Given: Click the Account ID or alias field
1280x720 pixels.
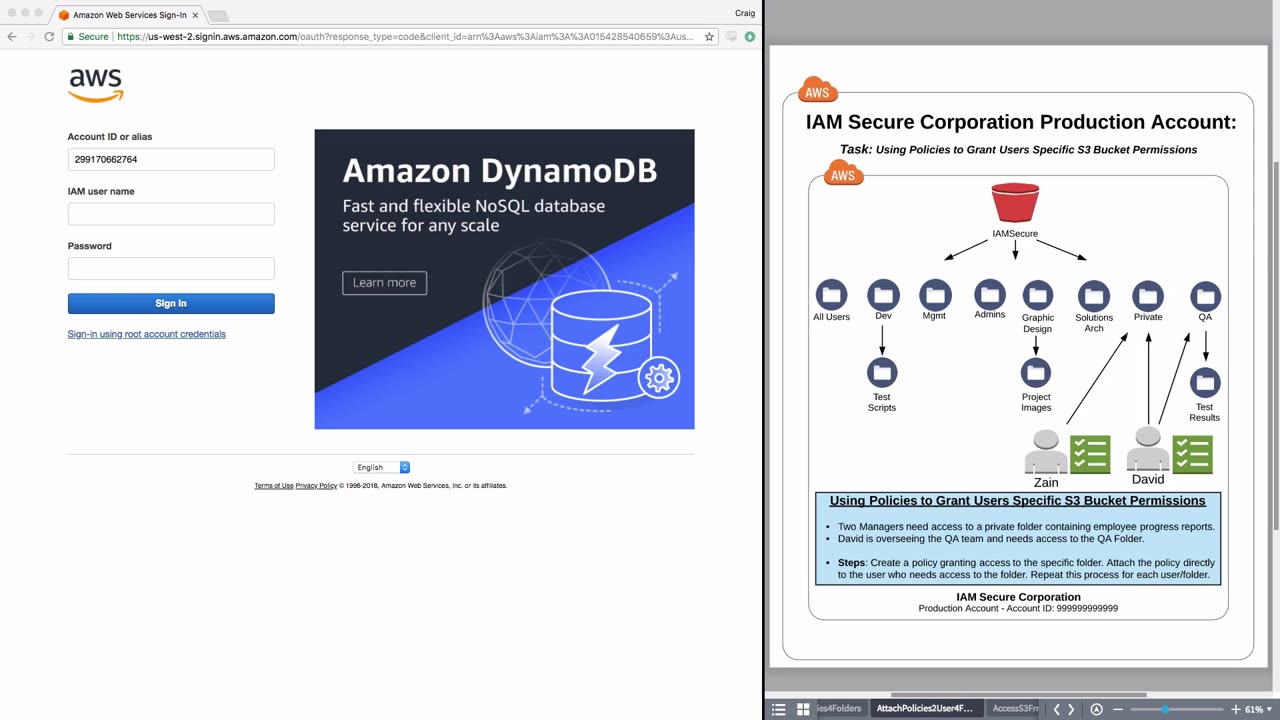Looking at the screenshot, I should tap(171, 159).
